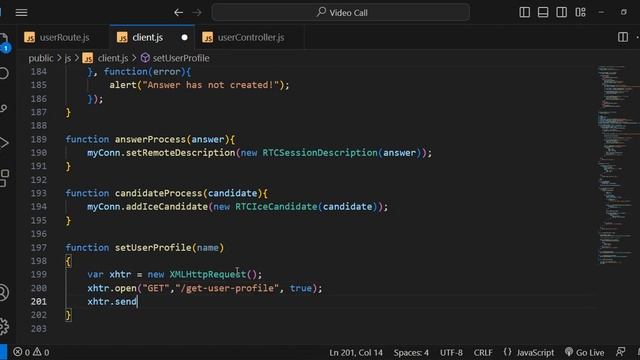The image size is (640, 360).
Task: Place the cursor after xhtr.send
Action: coord(138,302)
